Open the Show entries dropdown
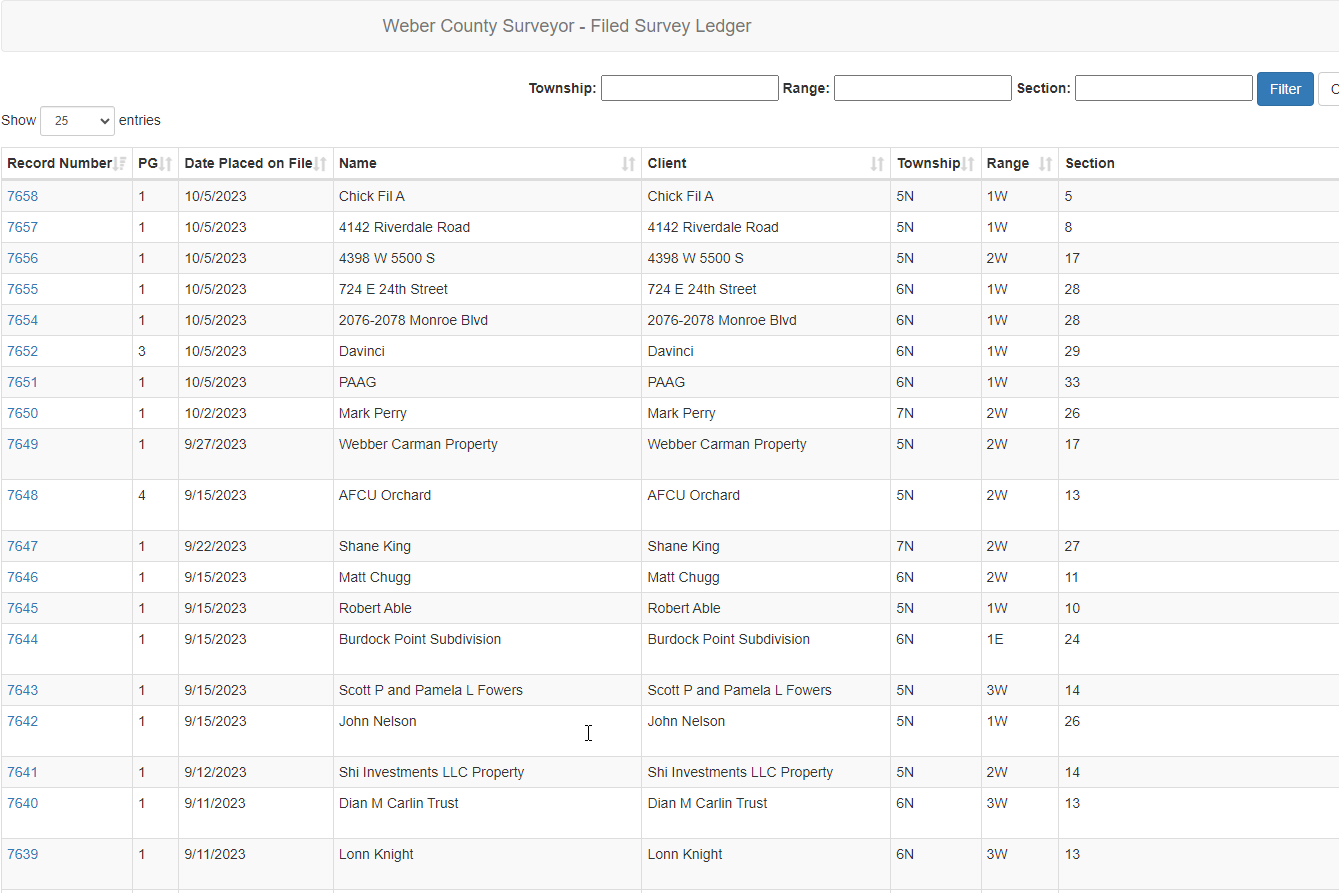Image resolution: width=1339 pixels, height=893 pixels. 77,121
